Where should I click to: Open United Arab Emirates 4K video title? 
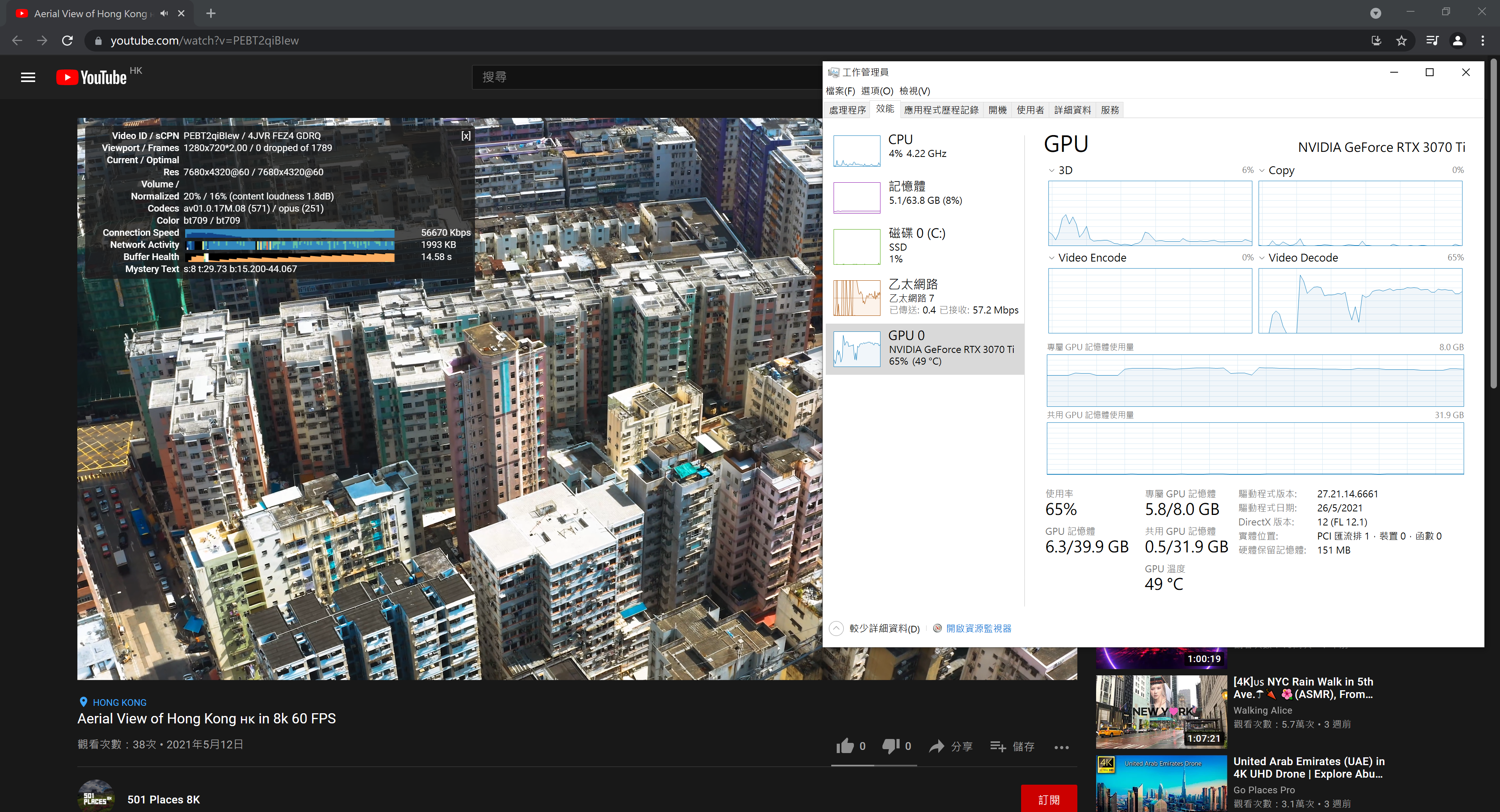tap(1309, 768)
